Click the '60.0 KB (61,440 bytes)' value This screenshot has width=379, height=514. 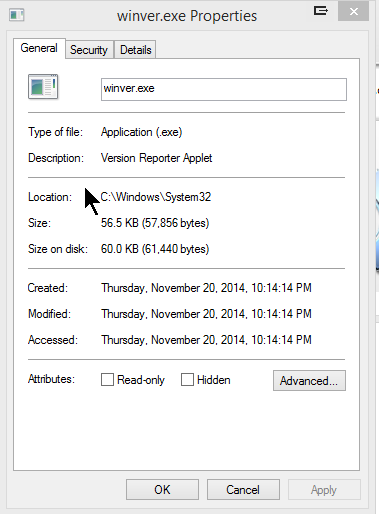[155, 249]
